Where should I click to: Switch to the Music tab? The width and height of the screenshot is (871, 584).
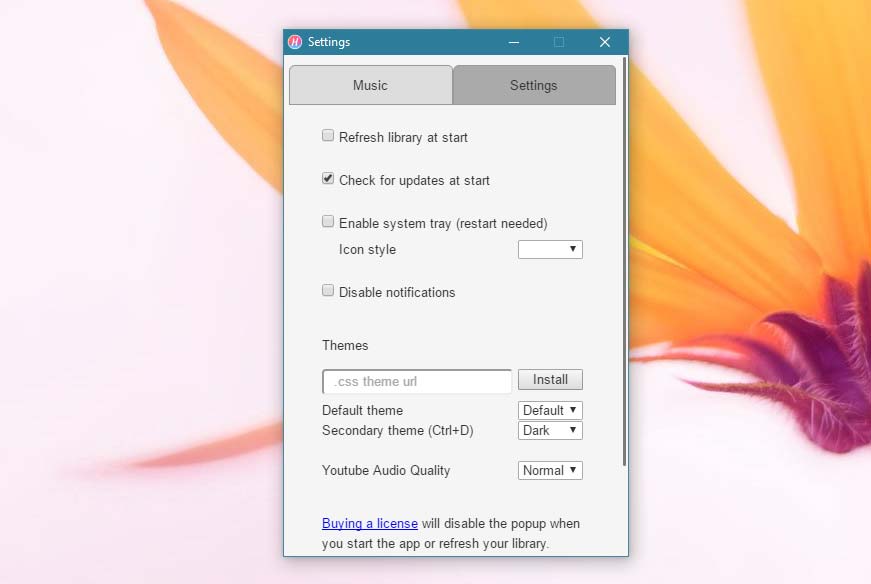[x=370, y=85]
